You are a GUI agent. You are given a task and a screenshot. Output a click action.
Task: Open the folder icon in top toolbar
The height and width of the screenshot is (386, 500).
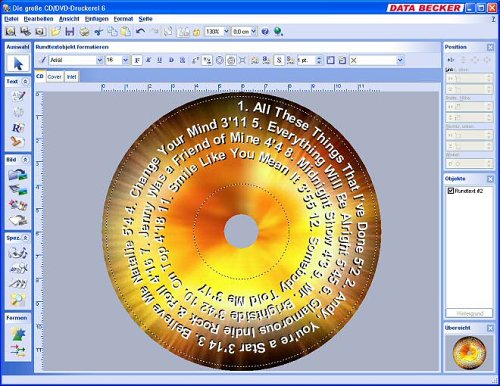click(x=56, y=32)
